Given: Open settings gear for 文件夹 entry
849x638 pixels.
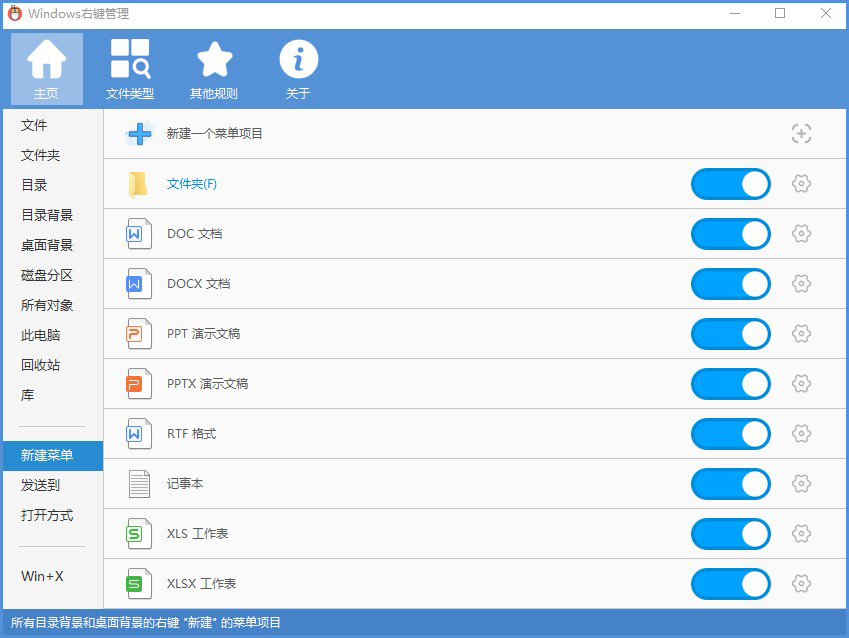Looking at the screenshot, I should tap(801, 184).
